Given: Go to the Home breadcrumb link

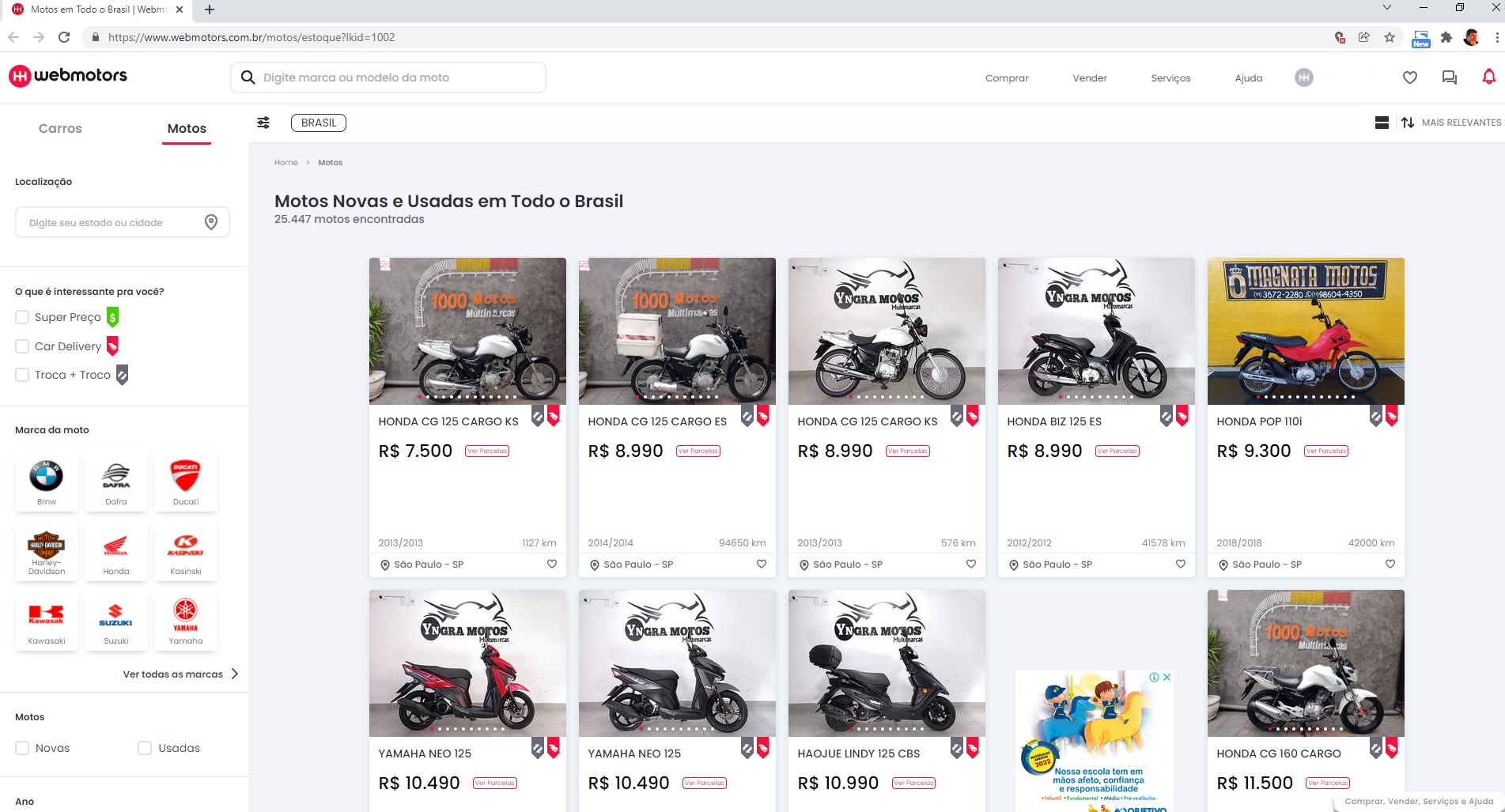Looking at the screenshot, I should pos(286,163).
